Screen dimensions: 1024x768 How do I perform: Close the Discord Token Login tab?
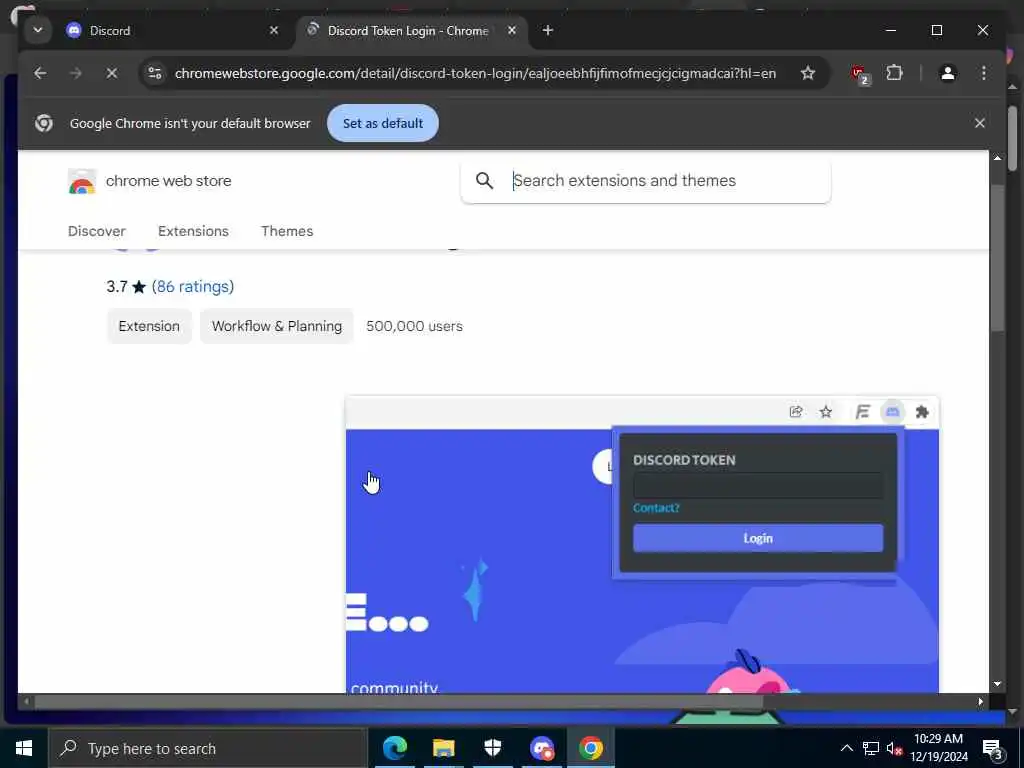[x=512, y=31]
